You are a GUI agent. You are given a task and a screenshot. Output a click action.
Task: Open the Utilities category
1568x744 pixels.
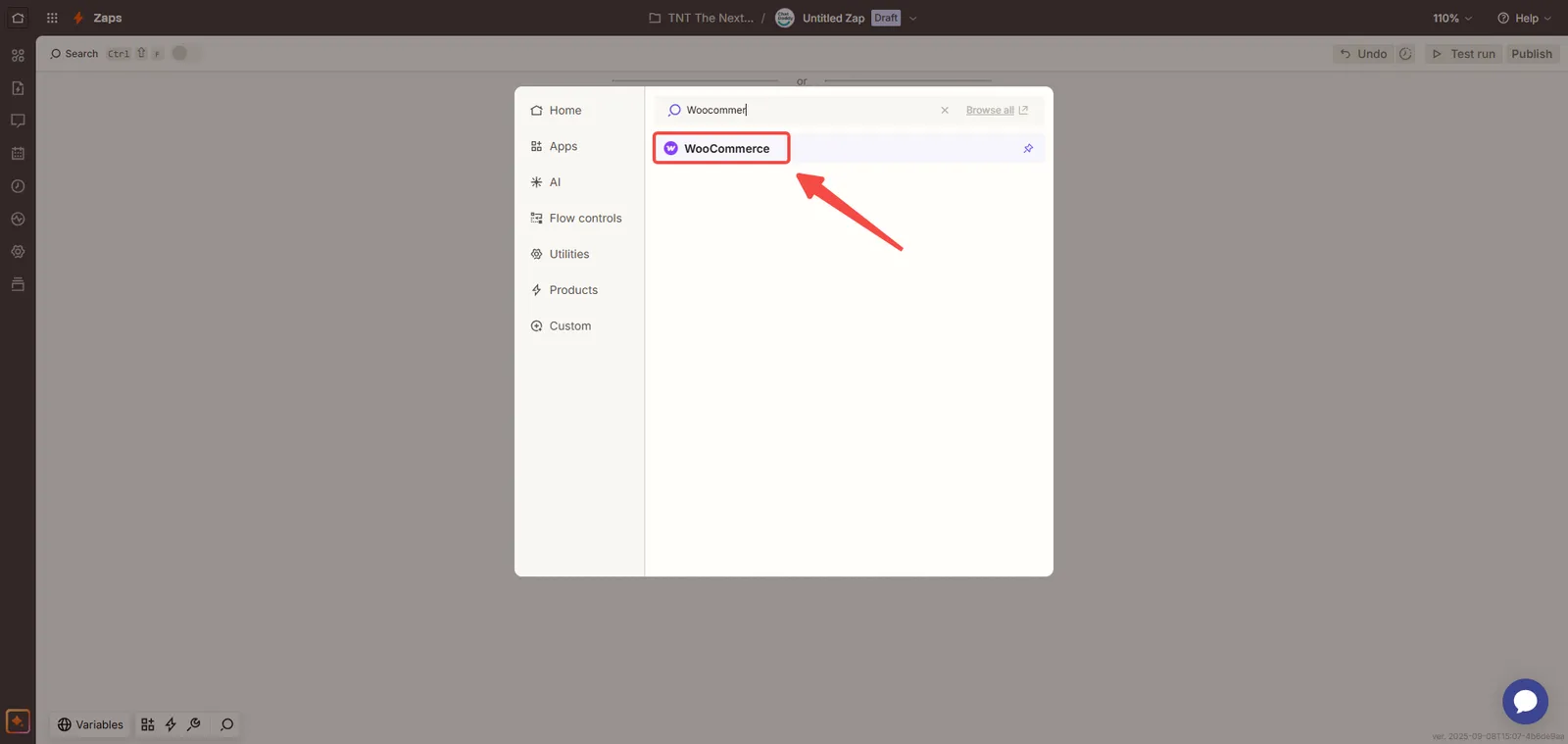(x=568, y=255)
